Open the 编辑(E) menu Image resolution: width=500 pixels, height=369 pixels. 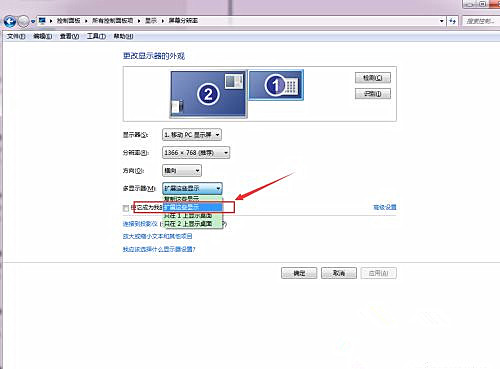tap(43, 36)
